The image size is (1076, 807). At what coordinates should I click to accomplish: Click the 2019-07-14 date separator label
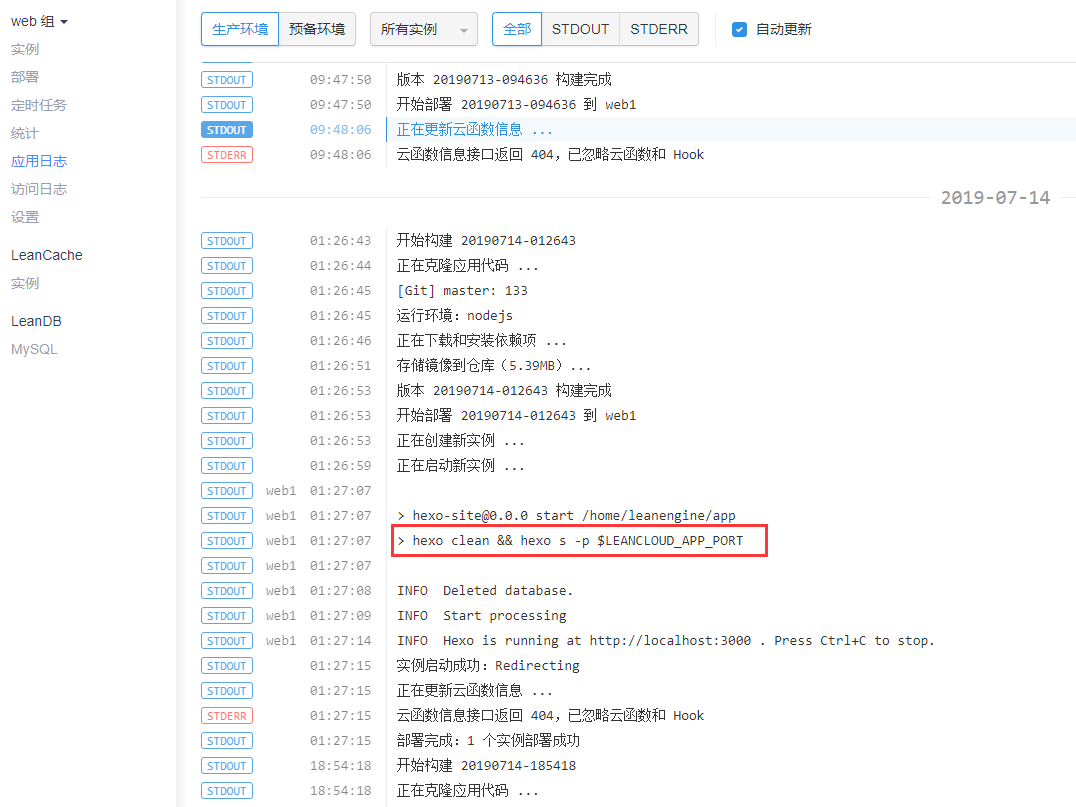pyautogui.click(x=995, y=198)
